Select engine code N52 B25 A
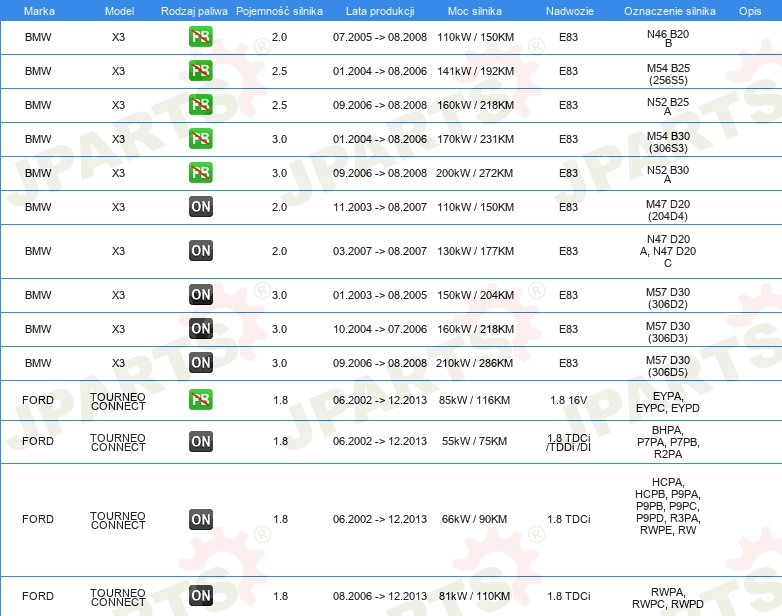The image size is (782, 616). pos(668,106)
